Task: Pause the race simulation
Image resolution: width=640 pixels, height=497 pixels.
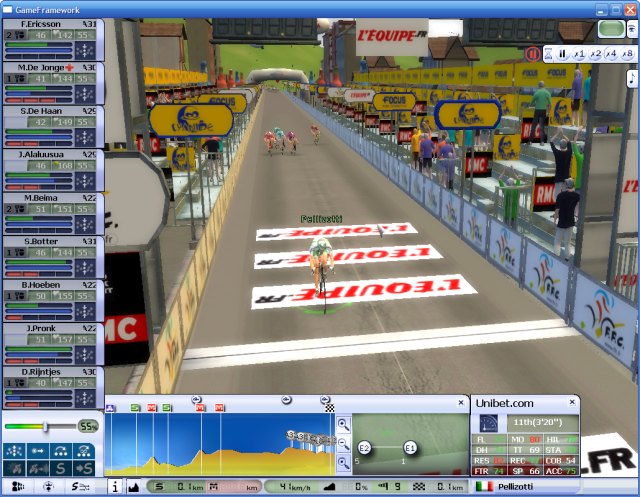Action: coord(562,54)
